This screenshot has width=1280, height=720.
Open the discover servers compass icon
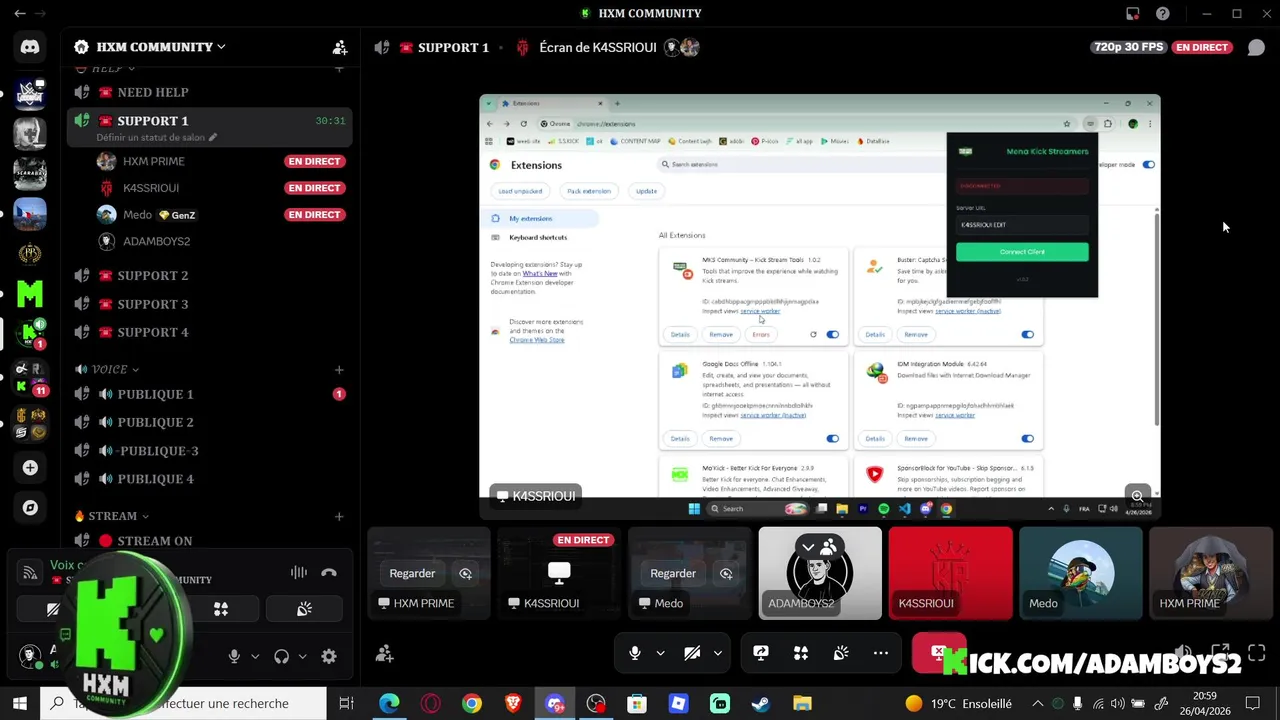(30, 508)
